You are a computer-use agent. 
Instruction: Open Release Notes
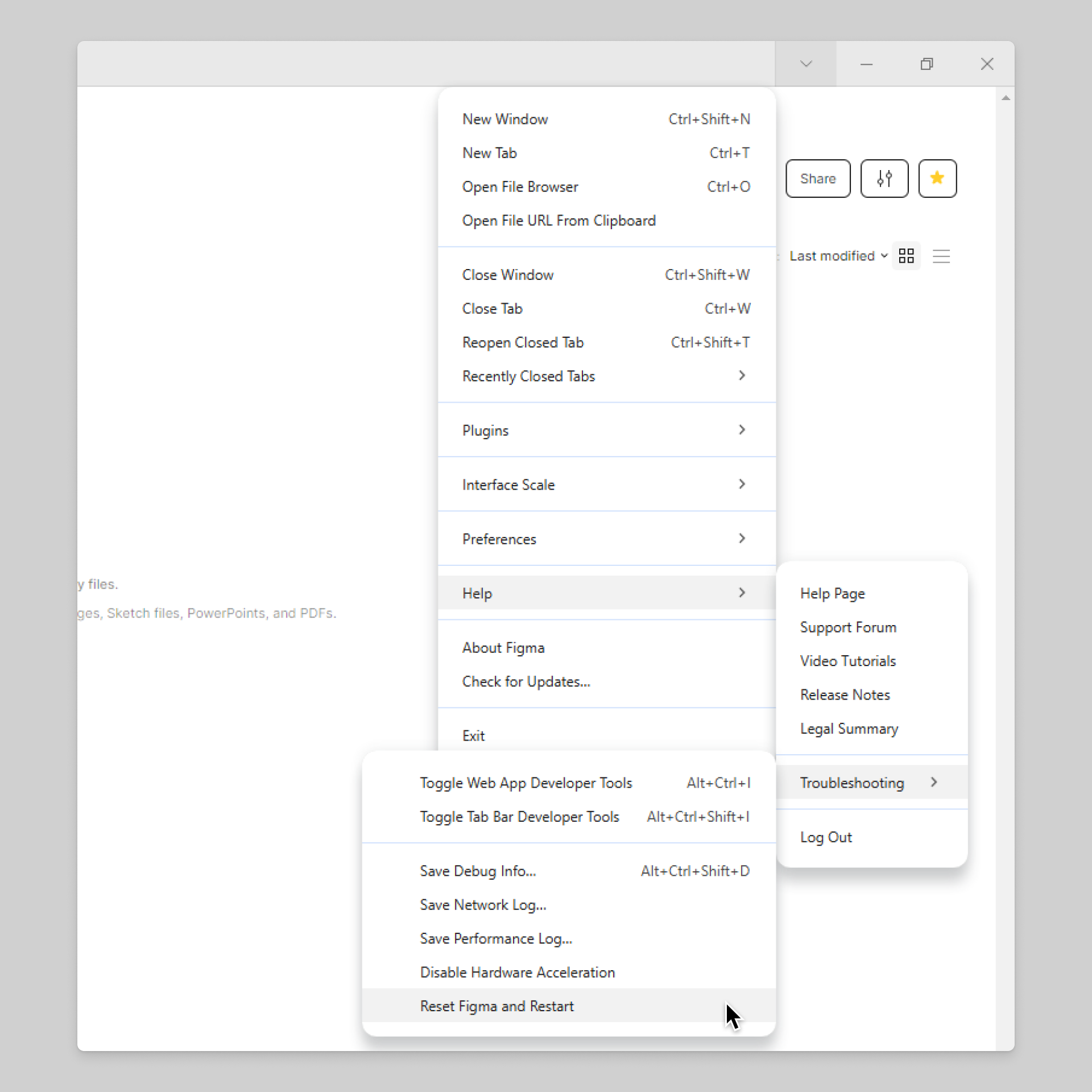[x=871, y=695]
